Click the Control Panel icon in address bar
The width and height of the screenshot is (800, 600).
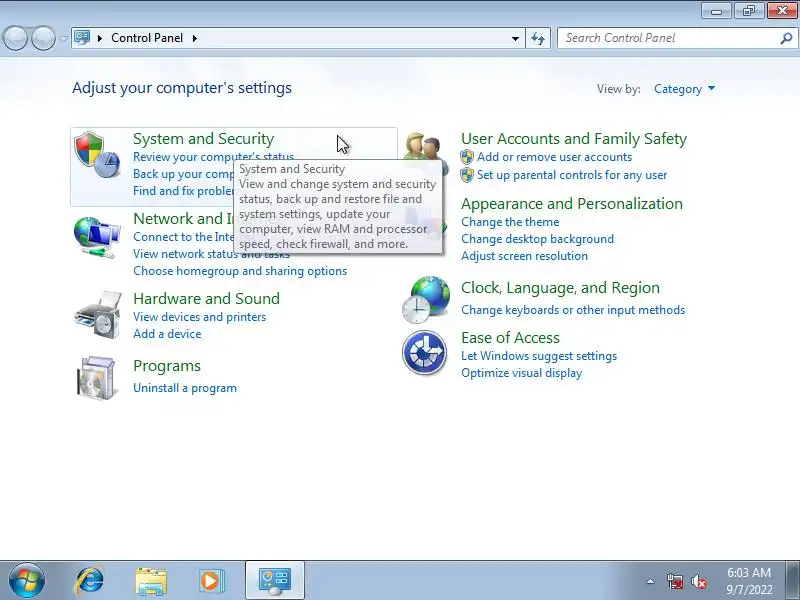tap(82, 38)
